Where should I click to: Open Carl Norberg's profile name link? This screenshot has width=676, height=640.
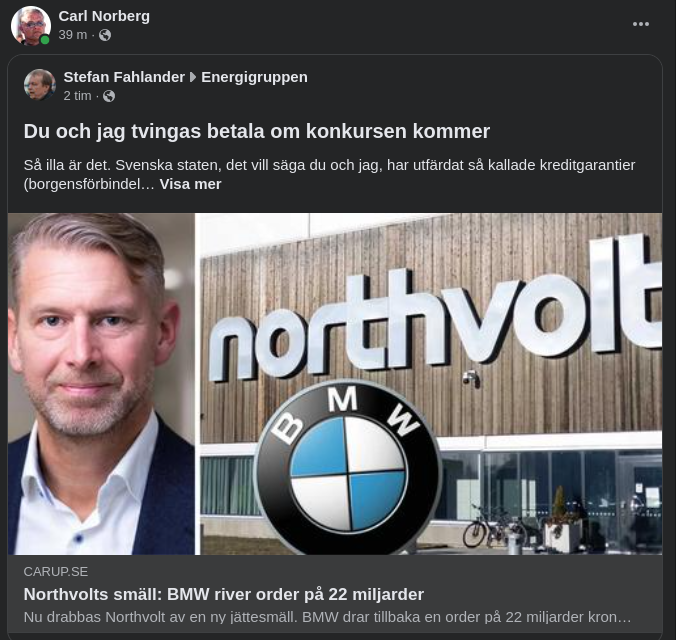tap(104, 15)
